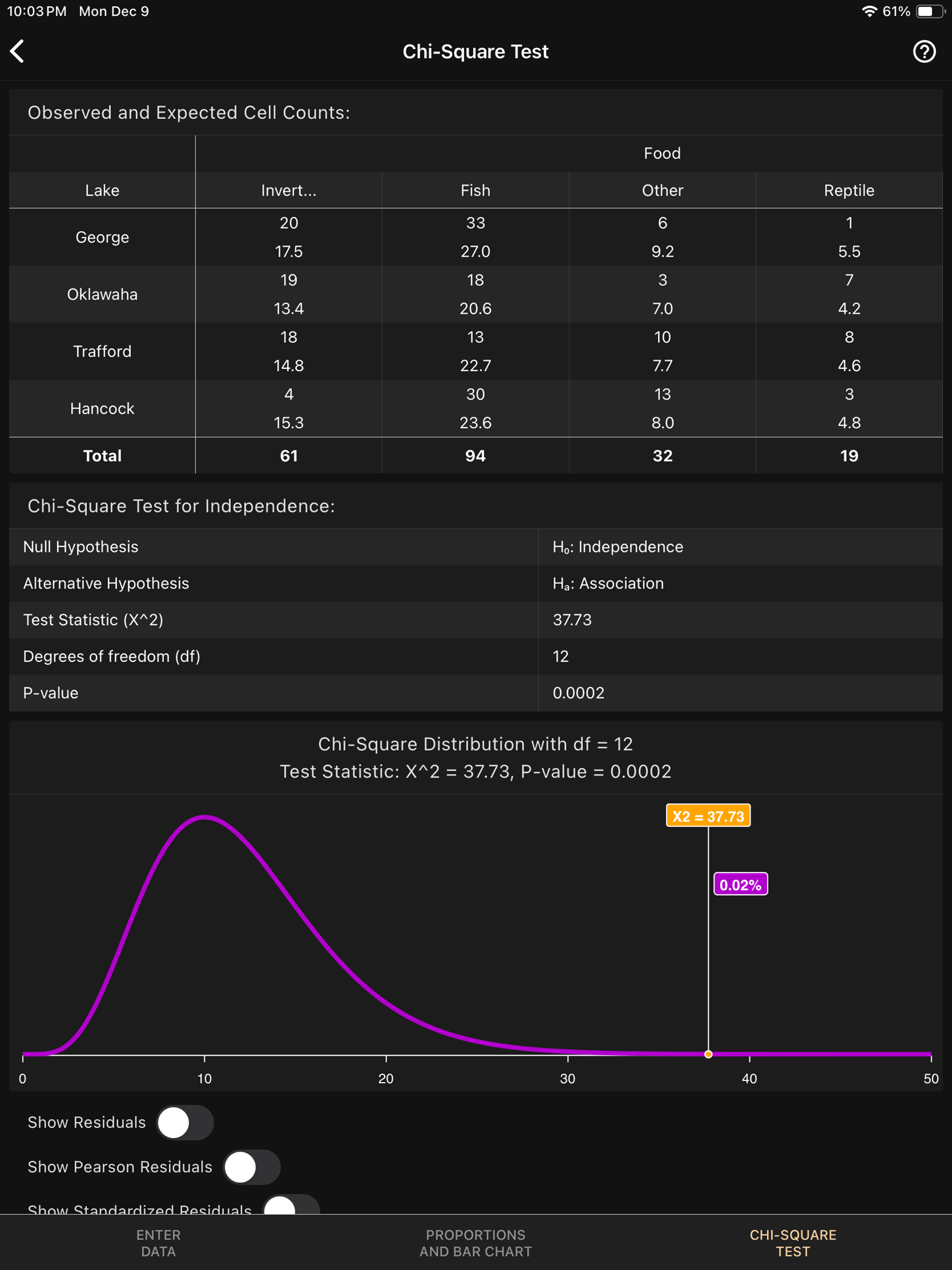Select the Oklawaha row label
Screen dimensions: 952x1270
(x=102, y=294)
